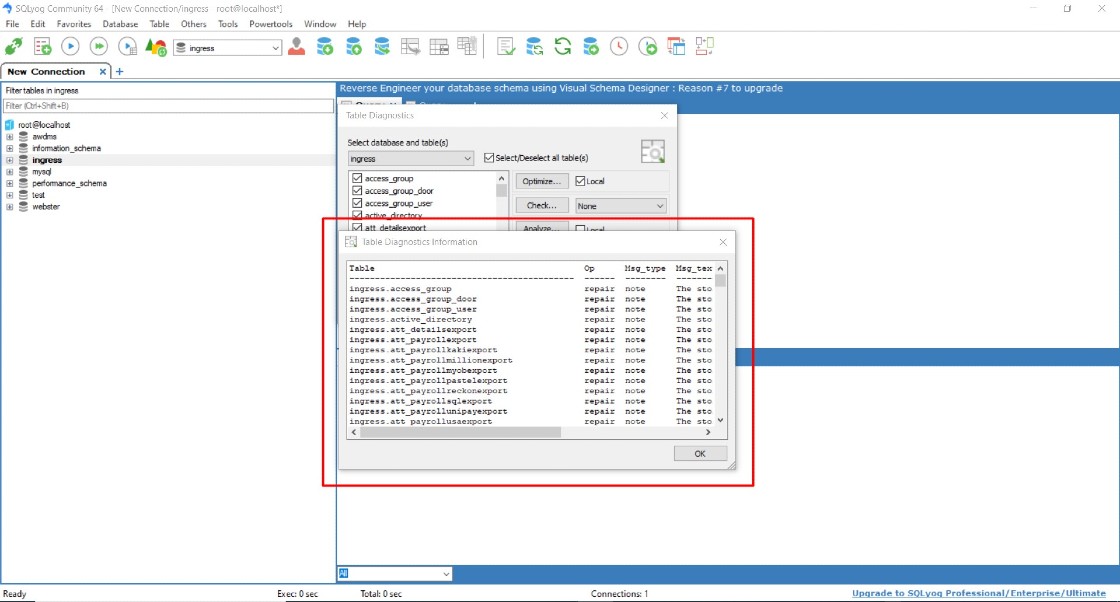Click the table list scrollbar thumb
This screenshot has height=602, width=1120.
tap(501, 191)
